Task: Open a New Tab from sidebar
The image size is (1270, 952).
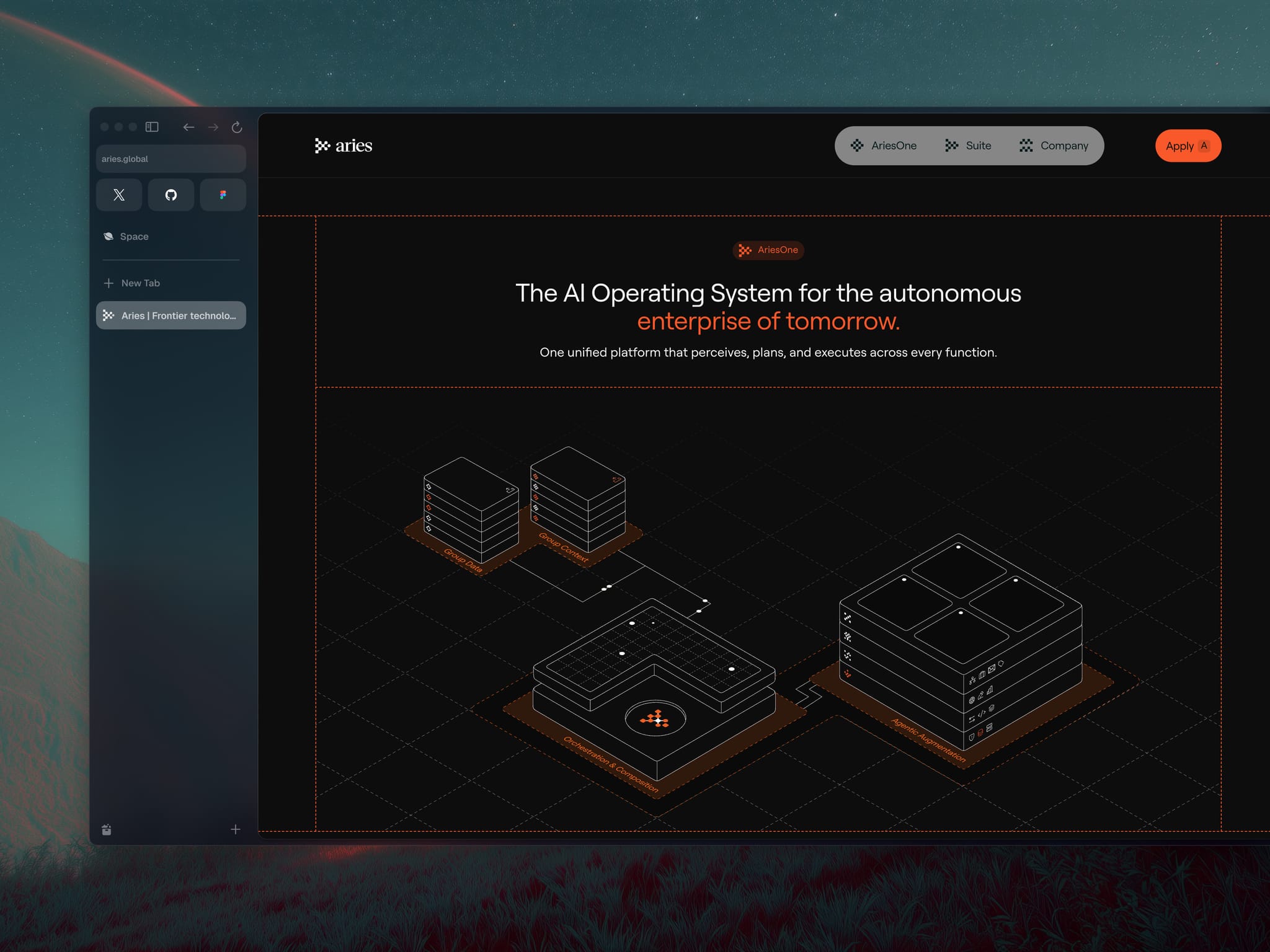Action: [141, 283]
